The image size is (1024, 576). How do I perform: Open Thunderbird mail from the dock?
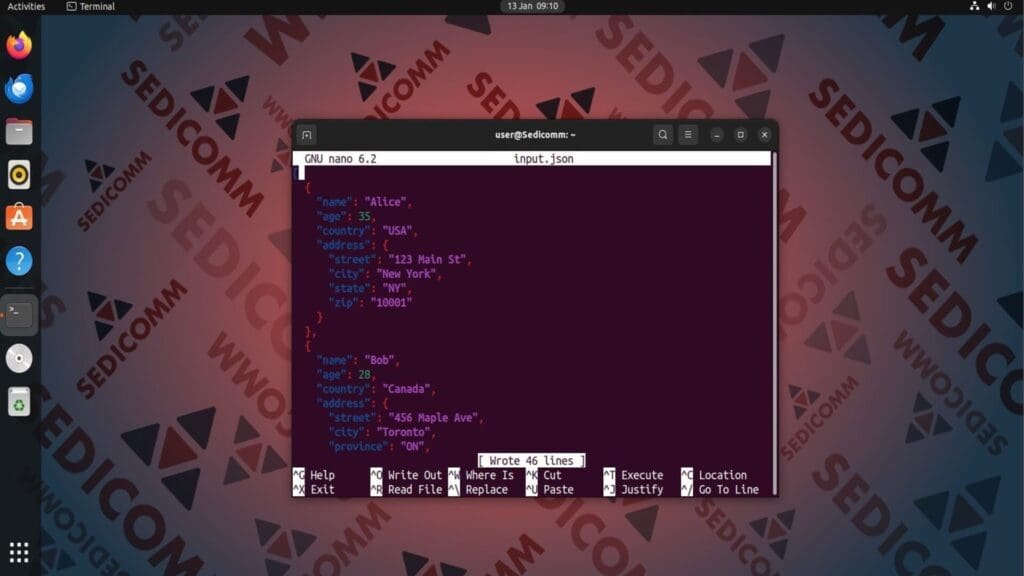[x=19, y=87]
